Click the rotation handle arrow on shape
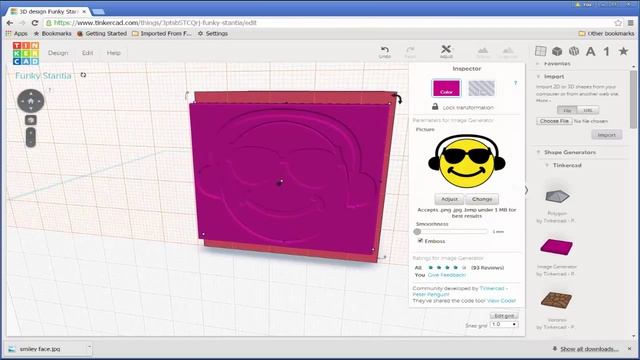This screenshot has height=360, width=640. pos(398,98)
